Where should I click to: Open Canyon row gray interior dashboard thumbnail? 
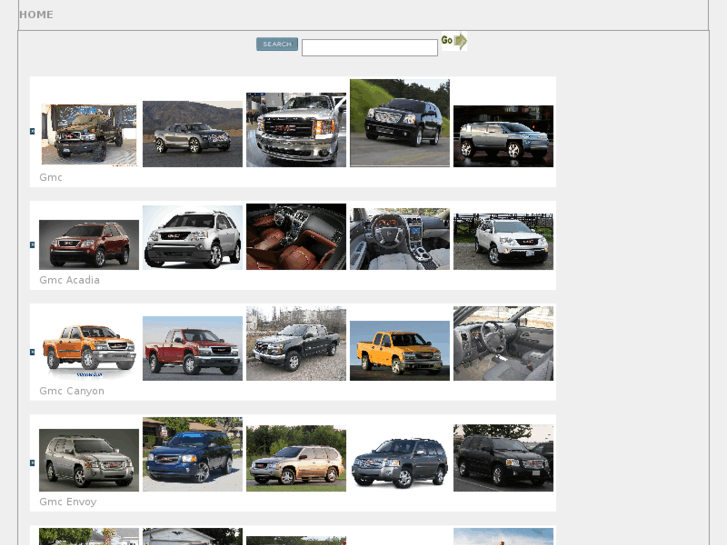(503, 344)
